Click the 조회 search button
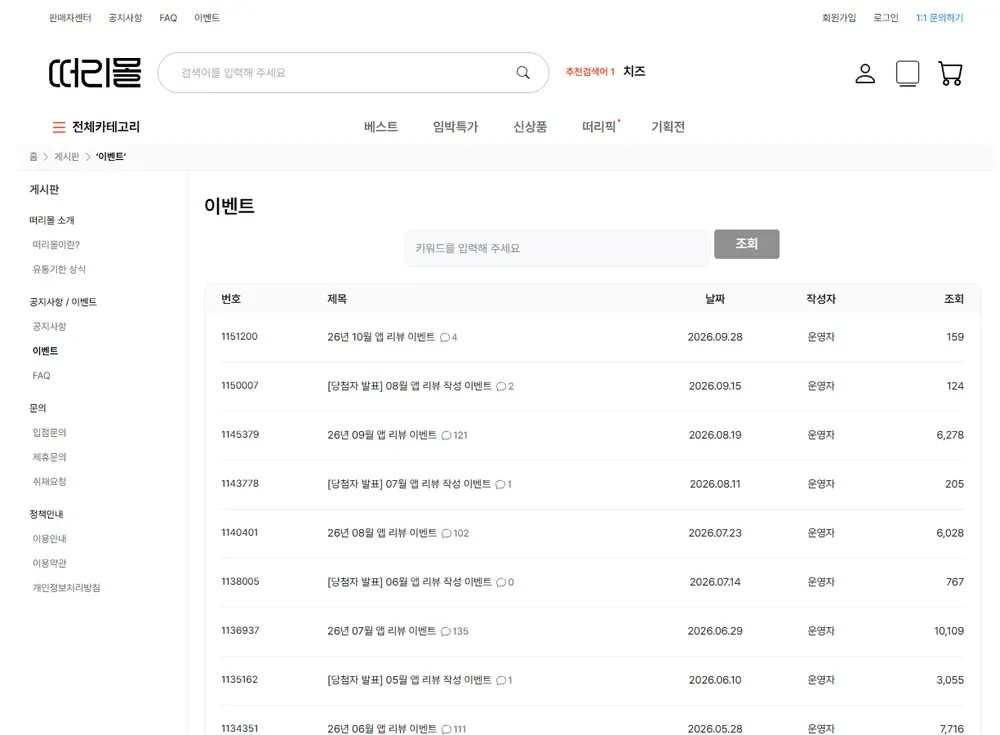Viewport: 1000px width, 735px height. pos(747,244)
